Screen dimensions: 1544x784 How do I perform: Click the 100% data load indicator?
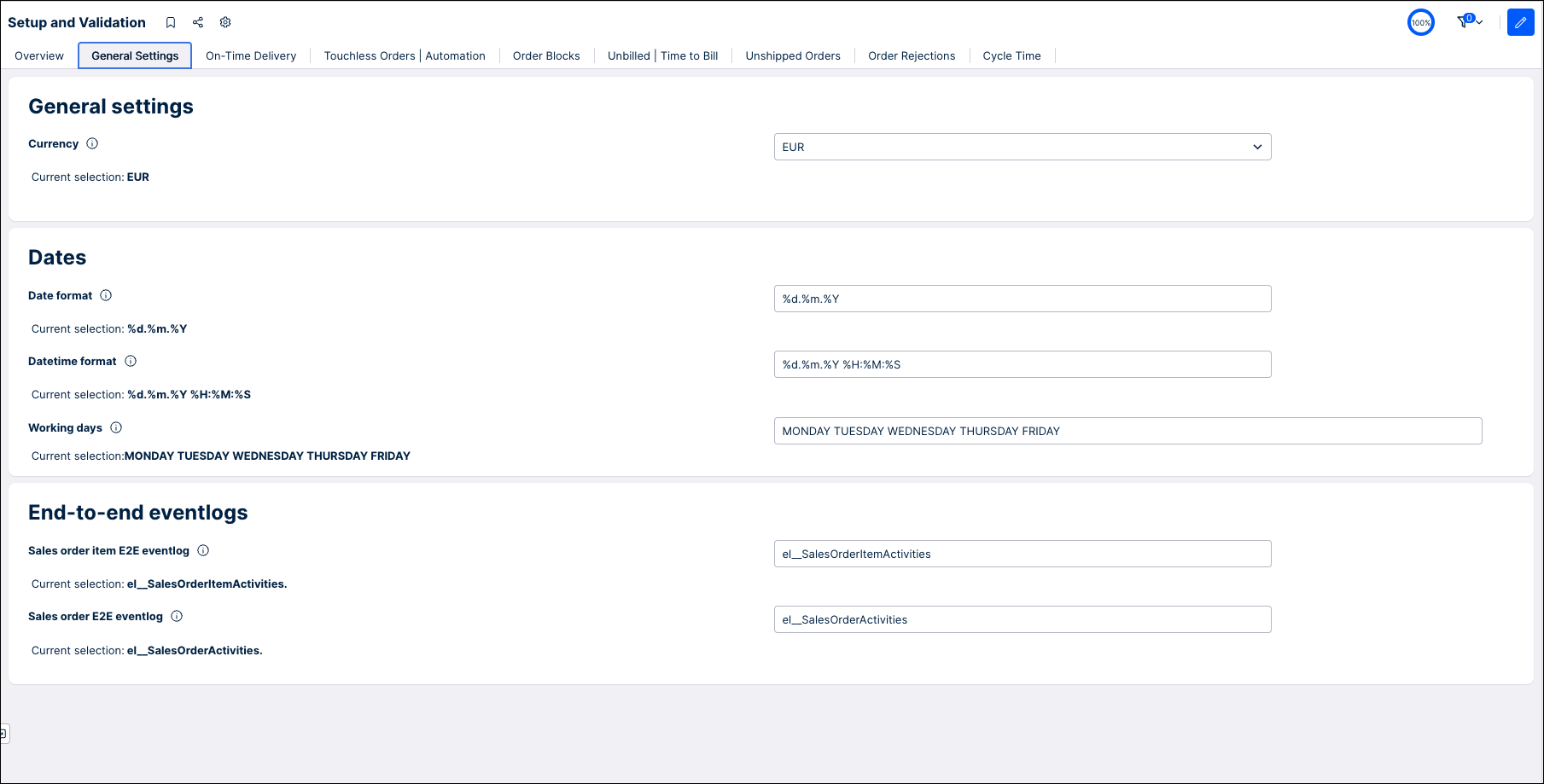pyautogui.click(x=1421, y=22)
